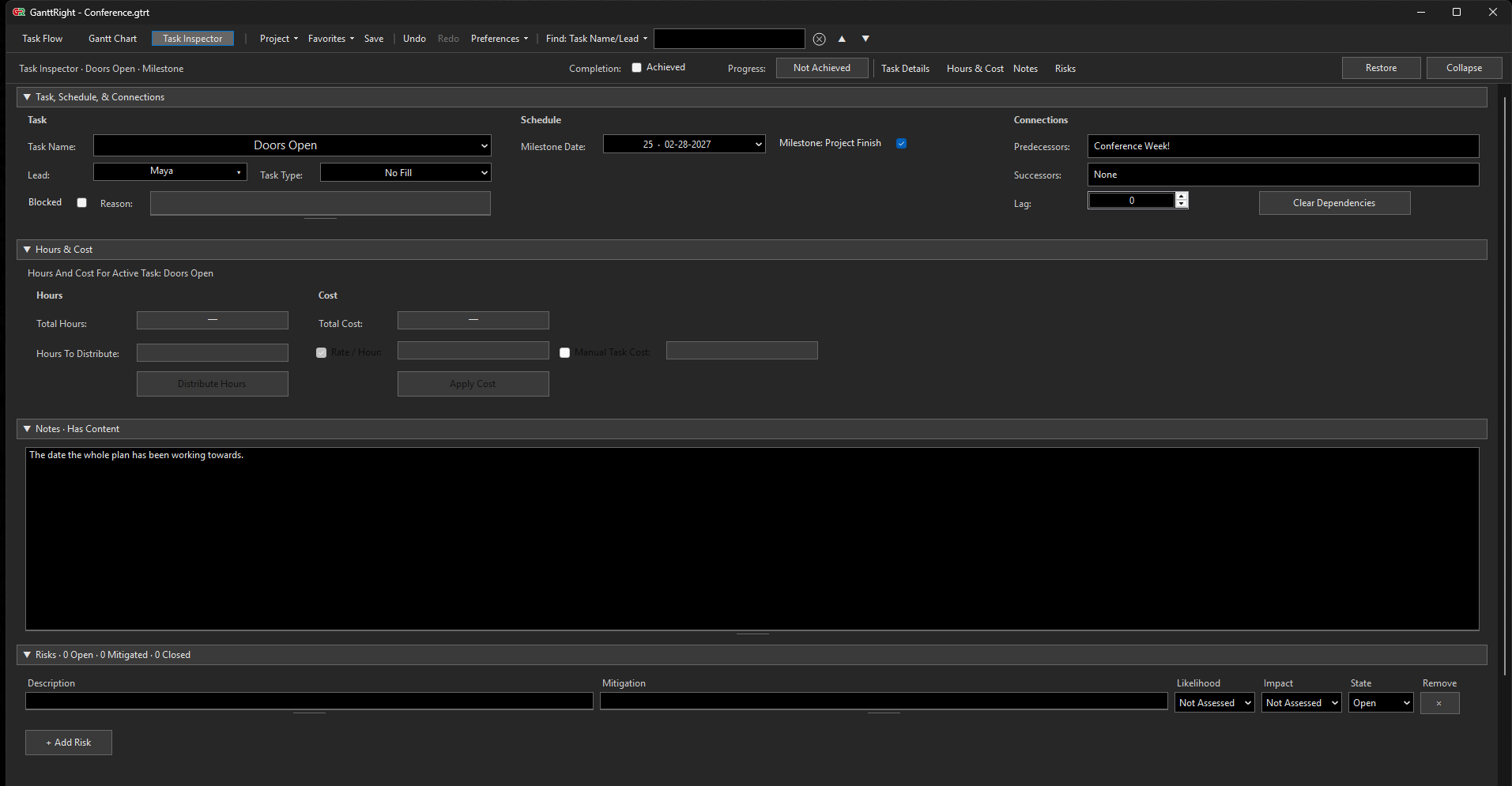This screenshot has width=1512, height=786.
Task: Click into the Notes text area
Action: [752, 539]
